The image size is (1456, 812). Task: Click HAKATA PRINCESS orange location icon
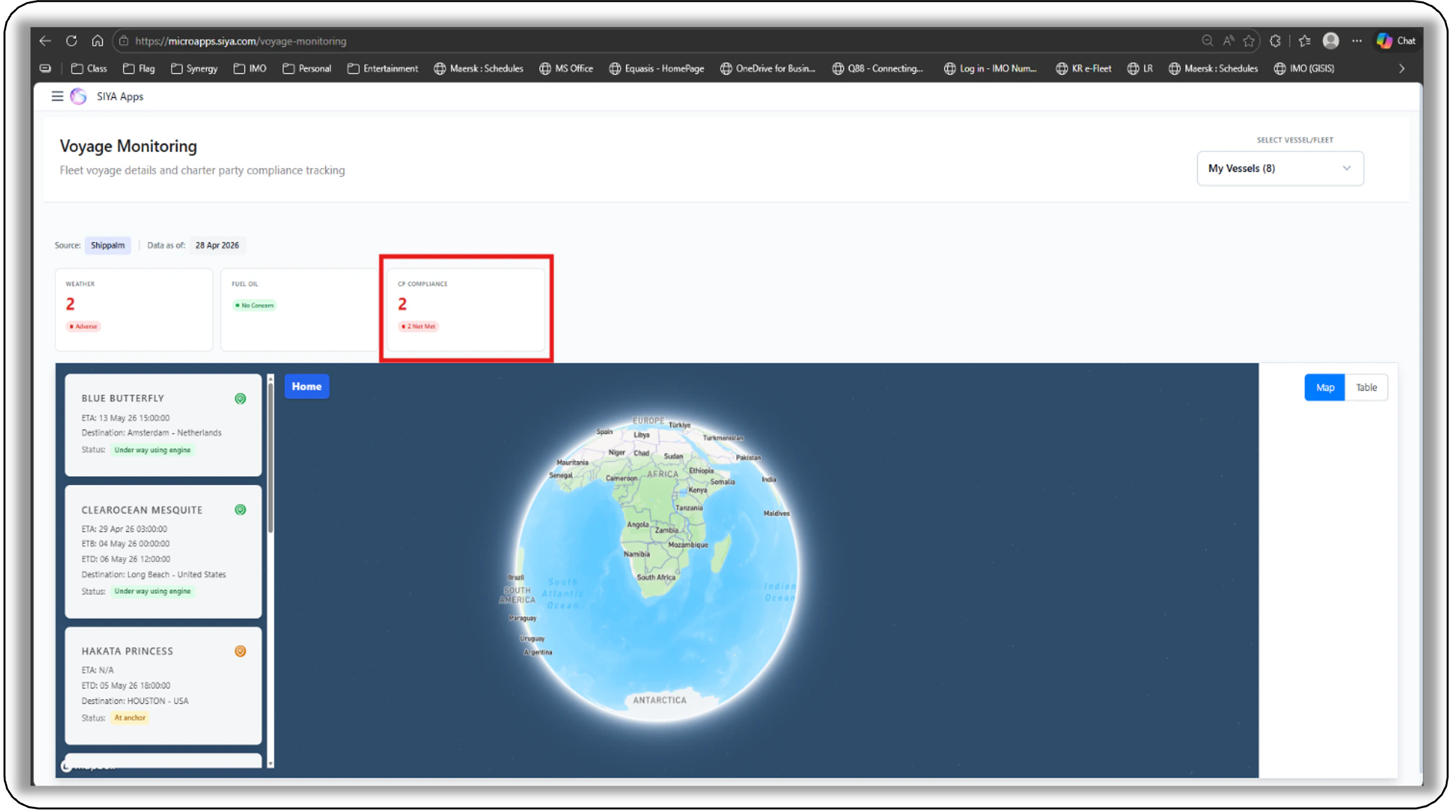tap(240, 652)
